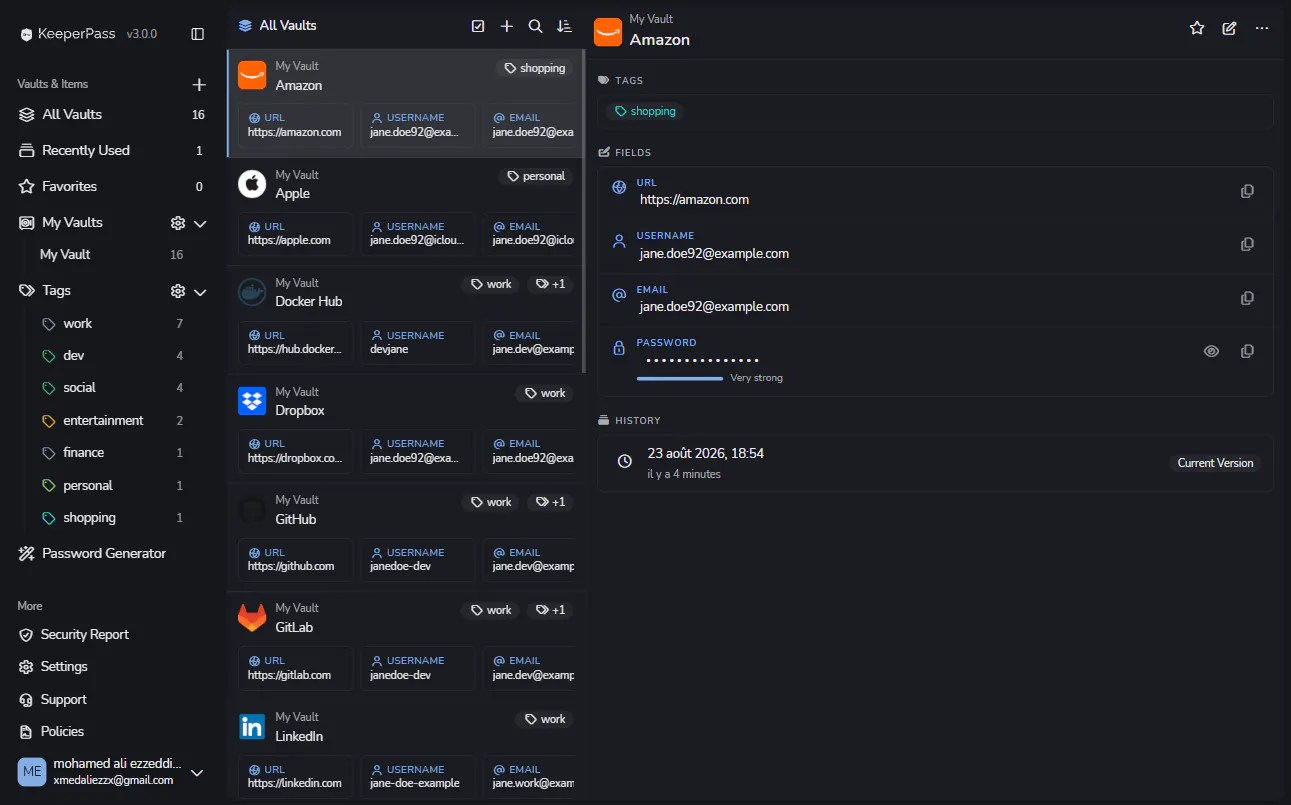Click the Apple item URL field
The height and width of the screenshot is (805, 1291).
coord(296,235)
